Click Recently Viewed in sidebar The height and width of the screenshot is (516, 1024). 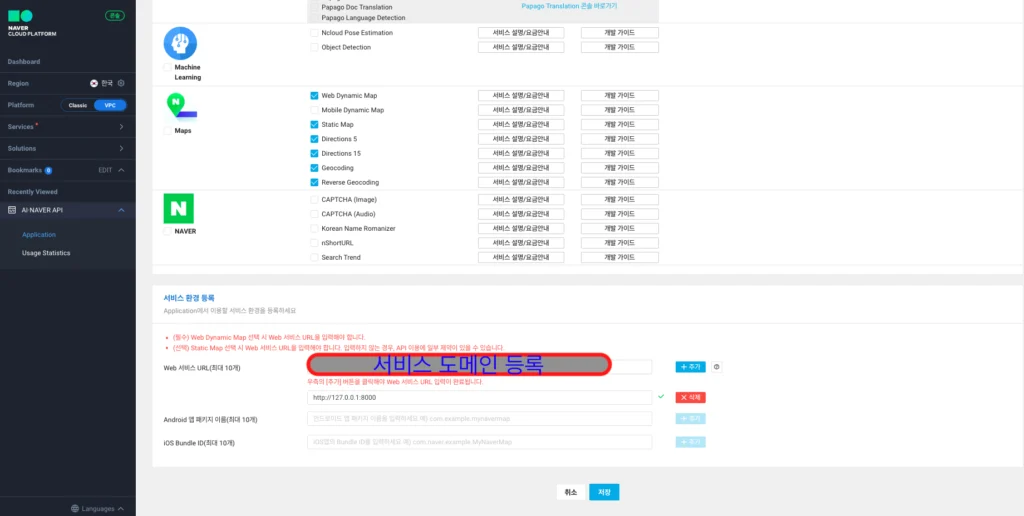coord(33,192)
